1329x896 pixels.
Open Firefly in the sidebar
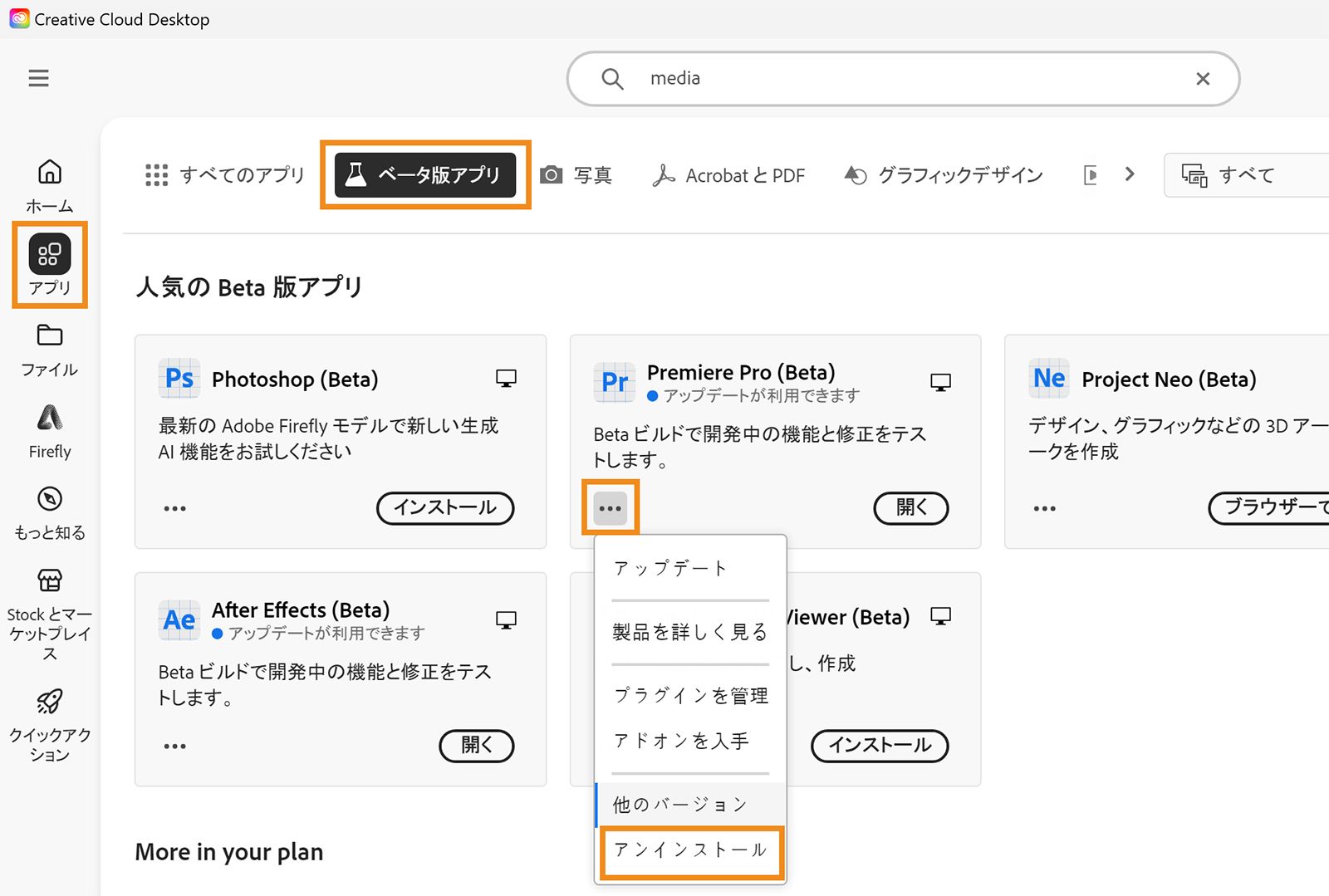50,432
